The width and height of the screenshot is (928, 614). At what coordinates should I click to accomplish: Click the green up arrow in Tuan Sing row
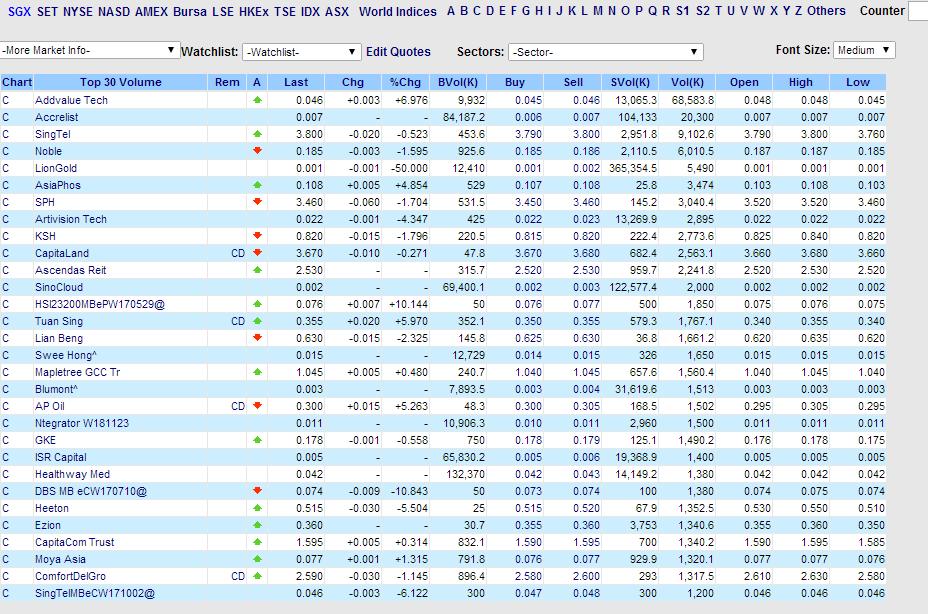pyautogui.click(x=257, y=321)
